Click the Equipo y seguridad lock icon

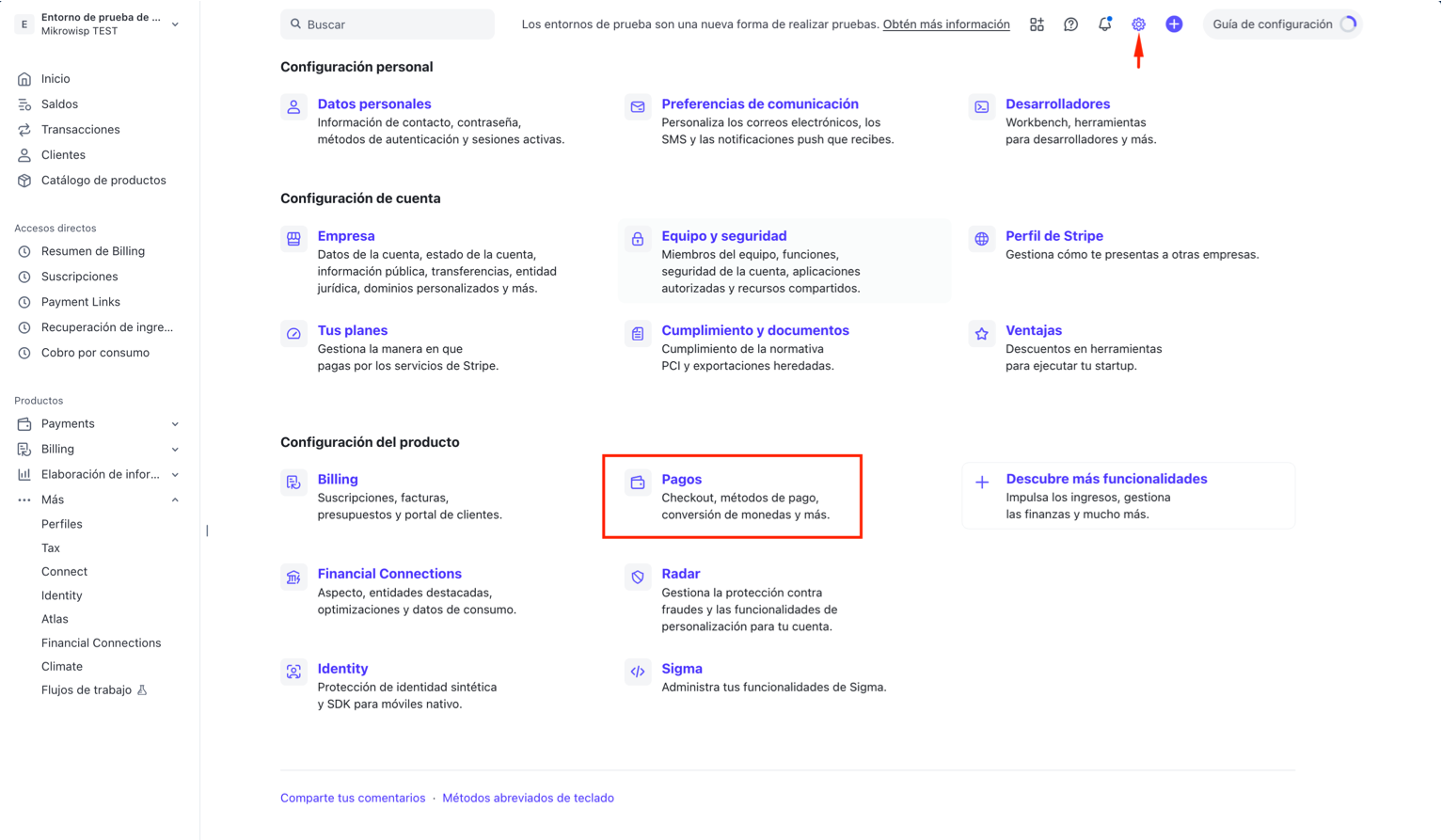(638, 239)
